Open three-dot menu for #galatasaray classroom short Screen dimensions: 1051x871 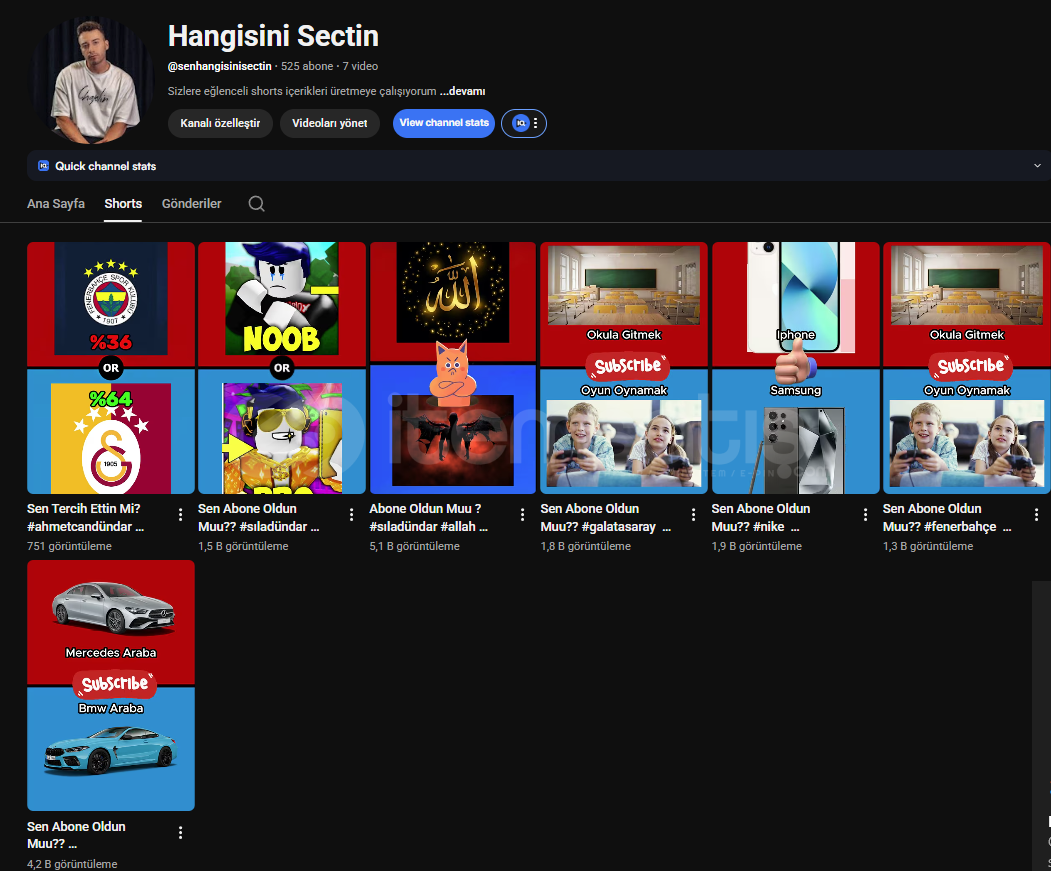pos(693,515)
